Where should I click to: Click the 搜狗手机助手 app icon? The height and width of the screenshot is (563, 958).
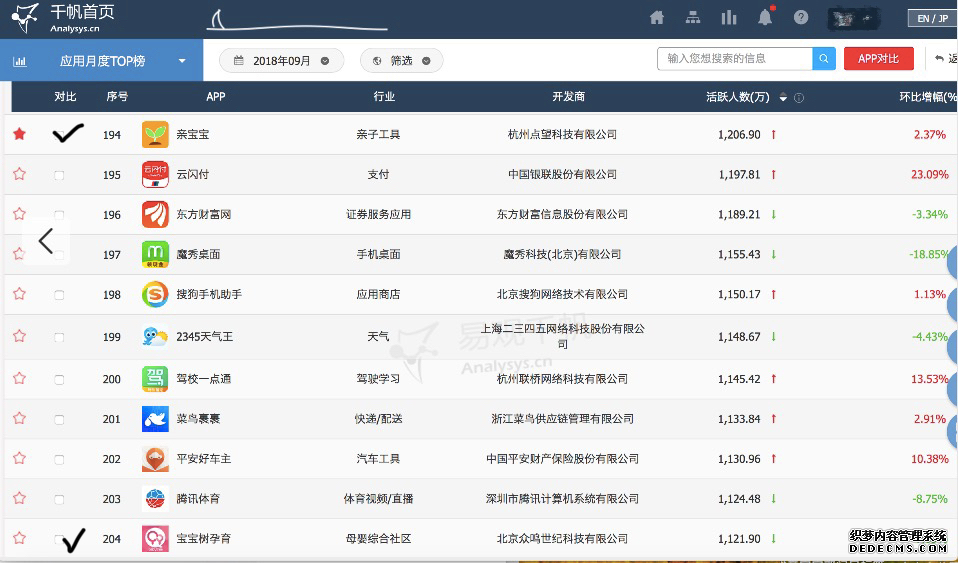[155, 295]
